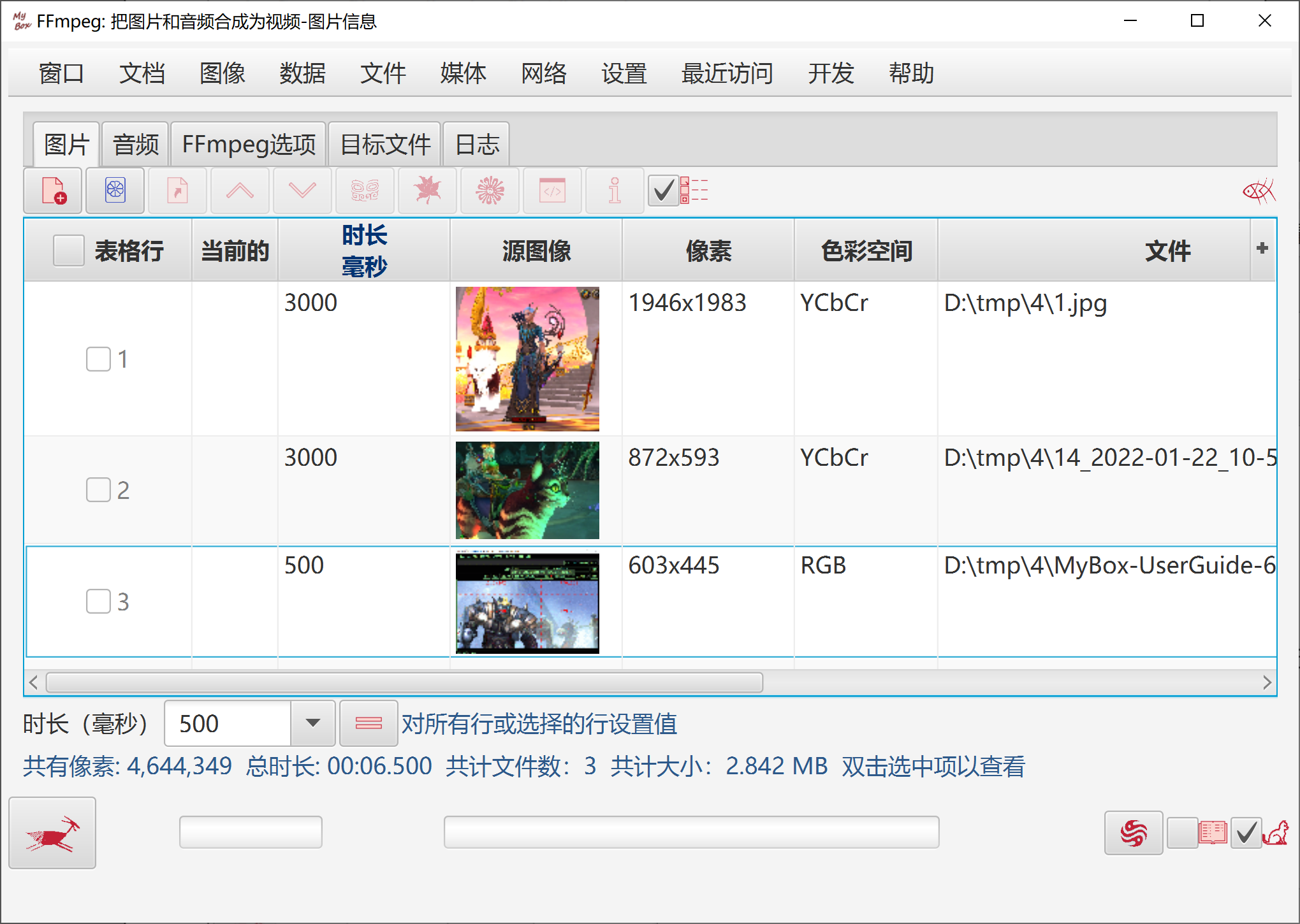Click the red cat icon
The width and height of the screenshot is (1300, 924).
point(1276,833)
